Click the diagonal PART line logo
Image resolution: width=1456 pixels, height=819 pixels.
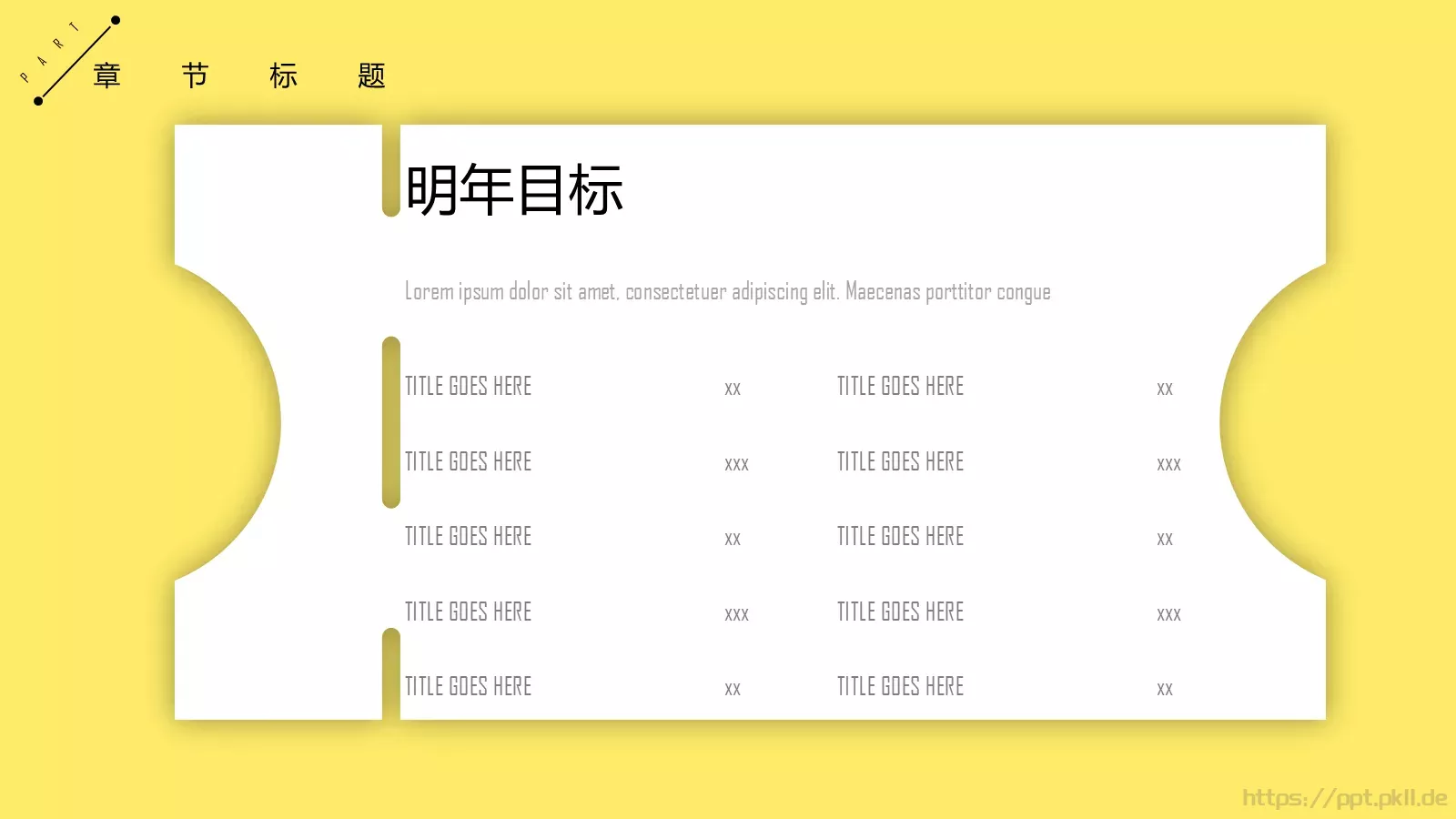76,60
